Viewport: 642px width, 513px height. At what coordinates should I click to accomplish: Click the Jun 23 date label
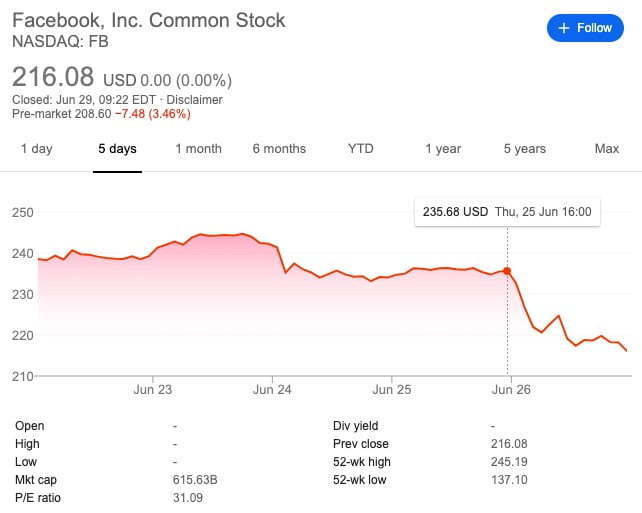pos(153,389)
